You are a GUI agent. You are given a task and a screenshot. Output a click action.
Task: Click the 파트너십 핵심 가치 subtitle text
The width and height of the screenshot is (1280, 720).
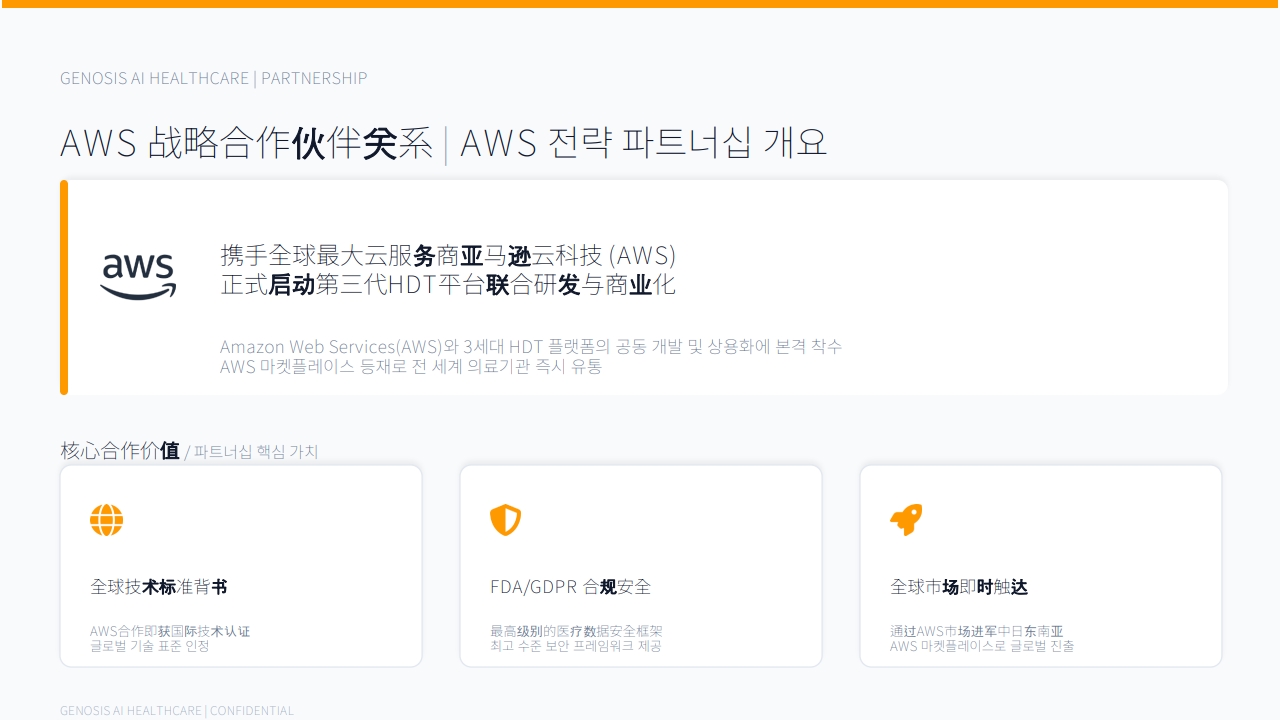pyautogui.click(x=256, y=452)
